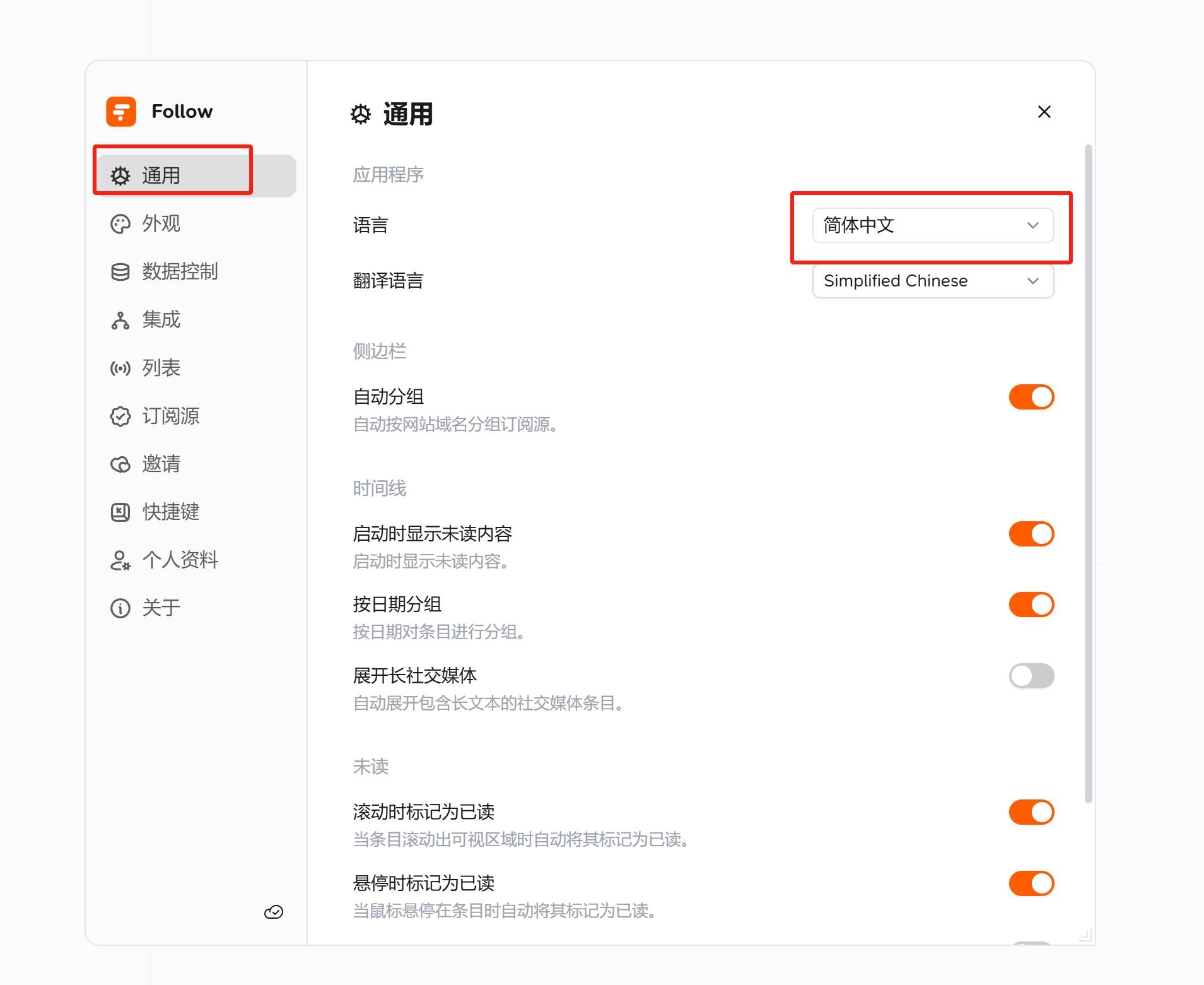Open the 列表 lists icon
The height and width of the screenshot is (985, 1204).
120,368
